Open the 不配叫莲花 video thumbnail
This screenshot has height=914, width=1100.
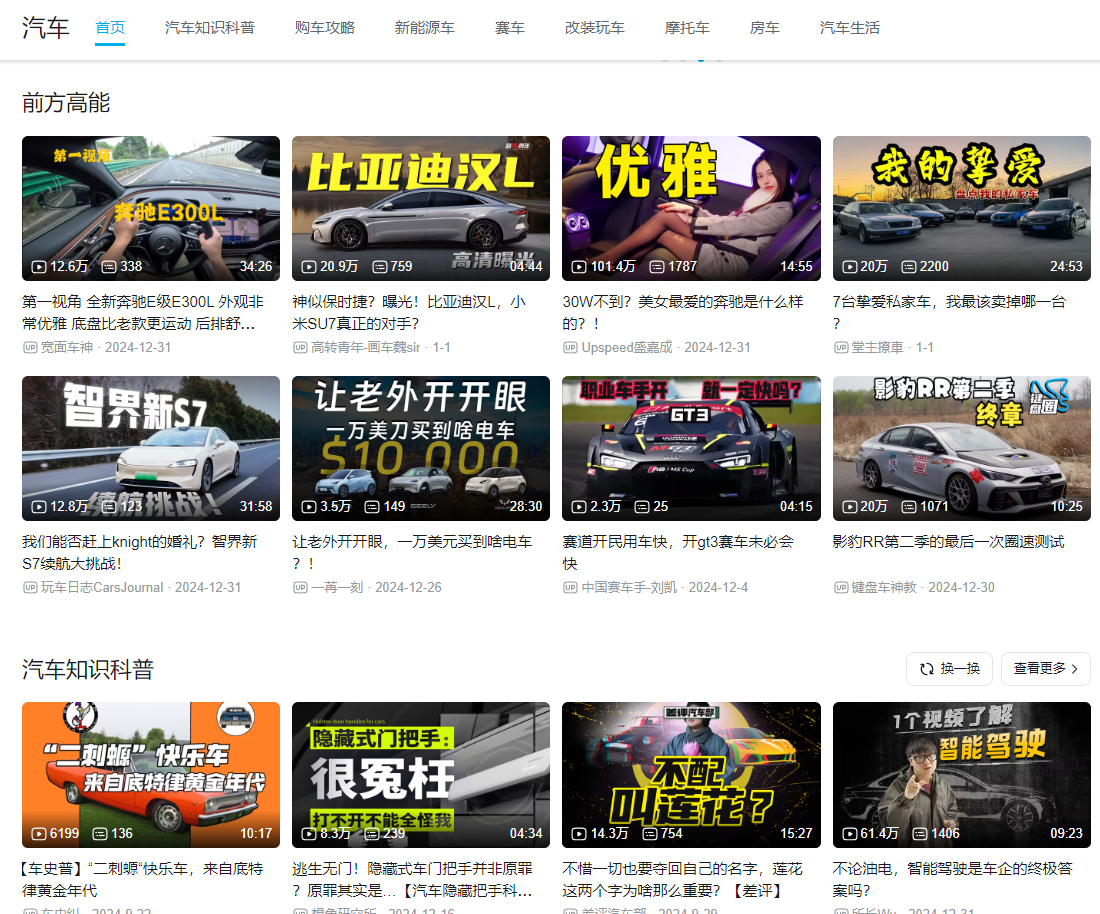pos(691,775)
